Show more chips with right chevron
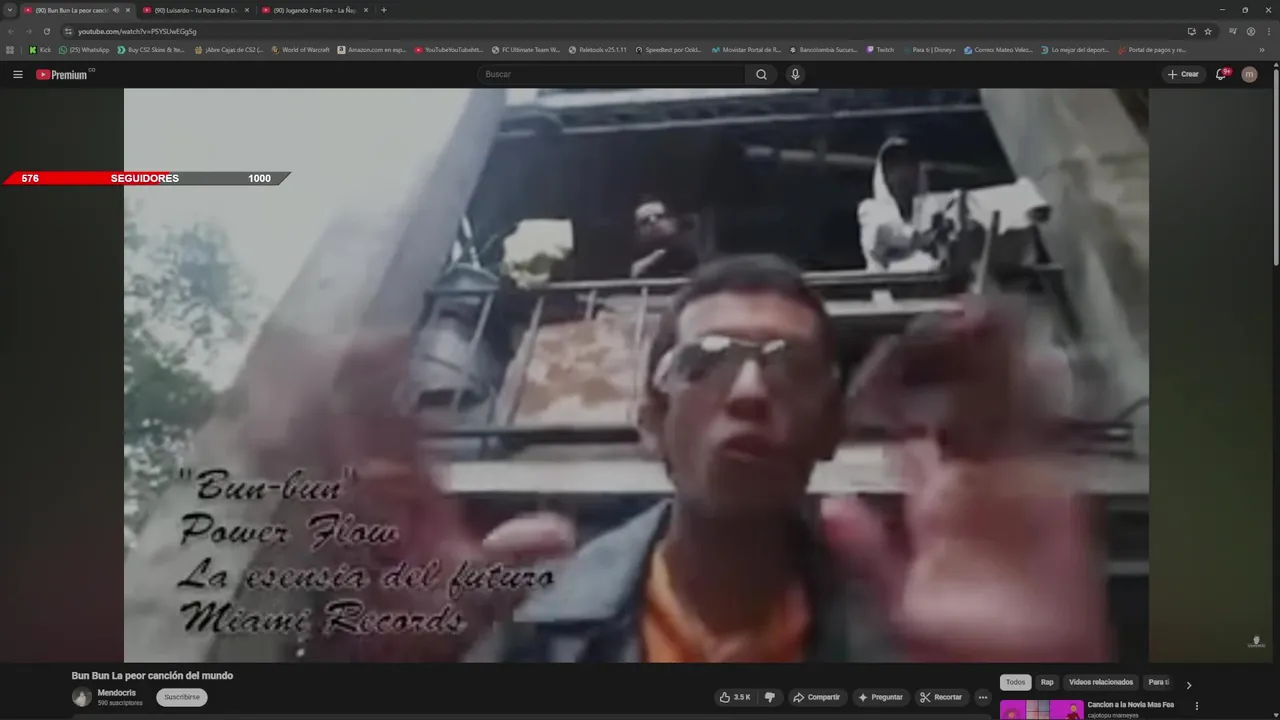The image size is (1280, 720). (1188, 685)
